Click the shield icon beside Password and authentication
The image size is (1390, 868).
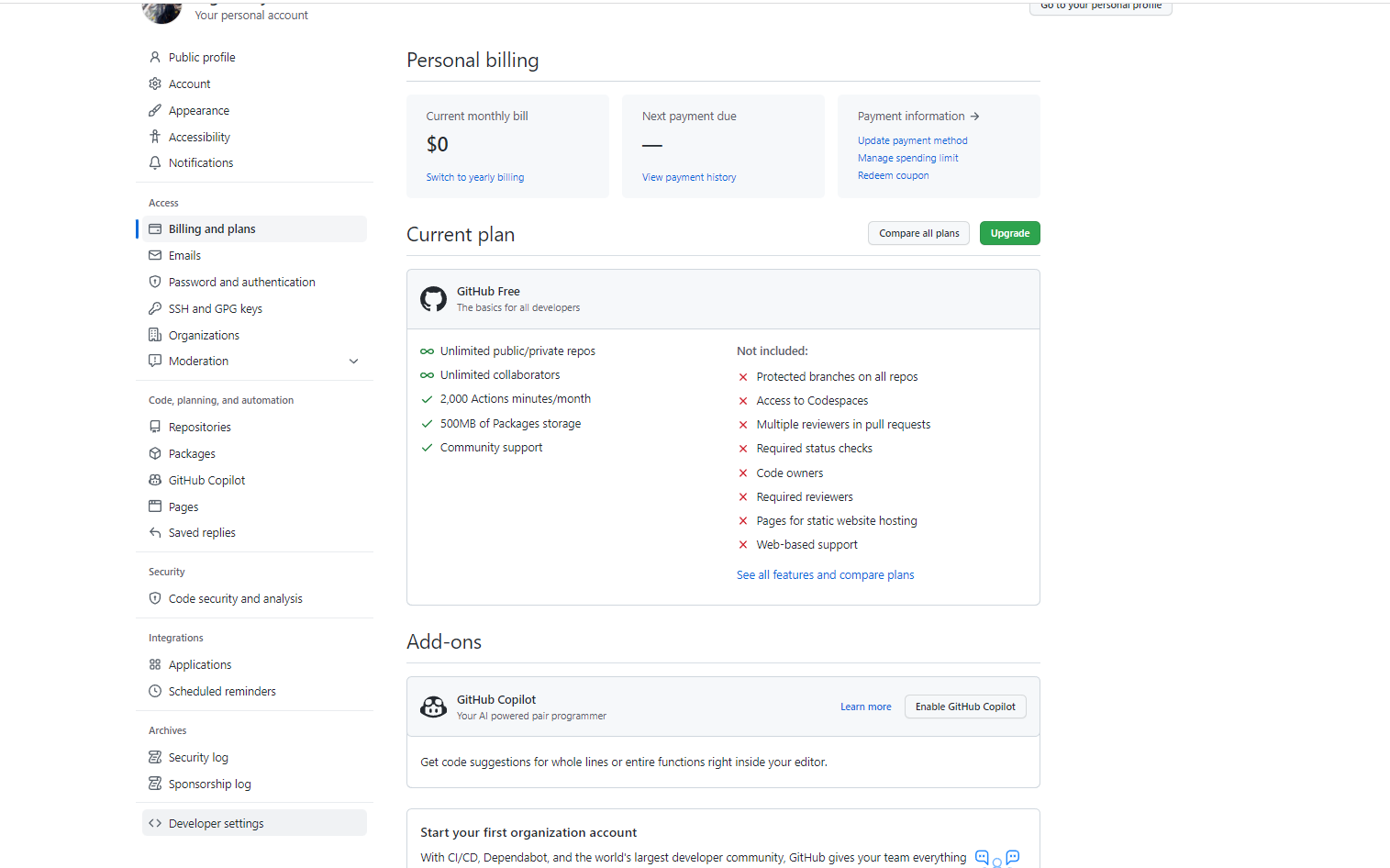click(x=155, y=282)
